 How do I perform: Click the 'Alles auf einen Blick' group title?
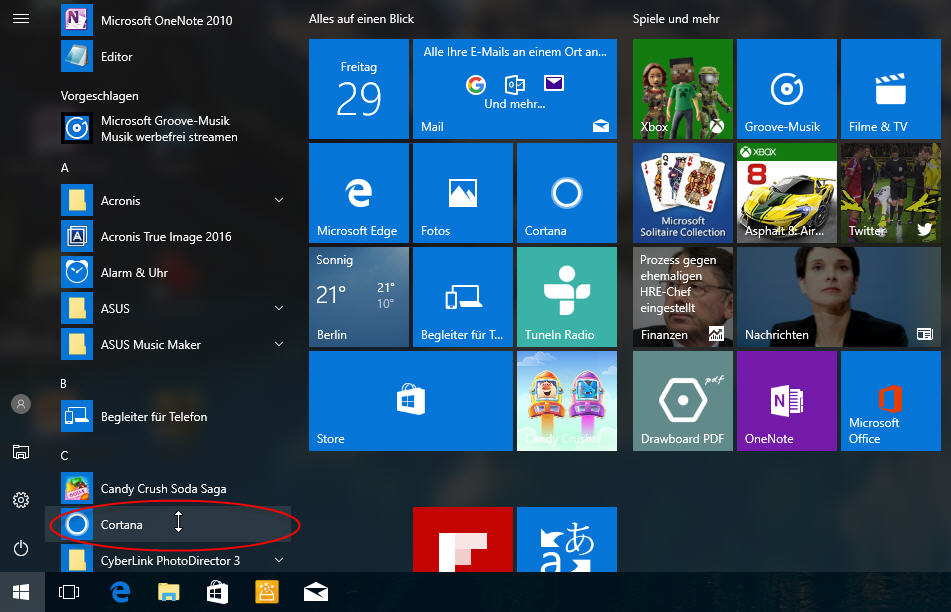(361, 19)
